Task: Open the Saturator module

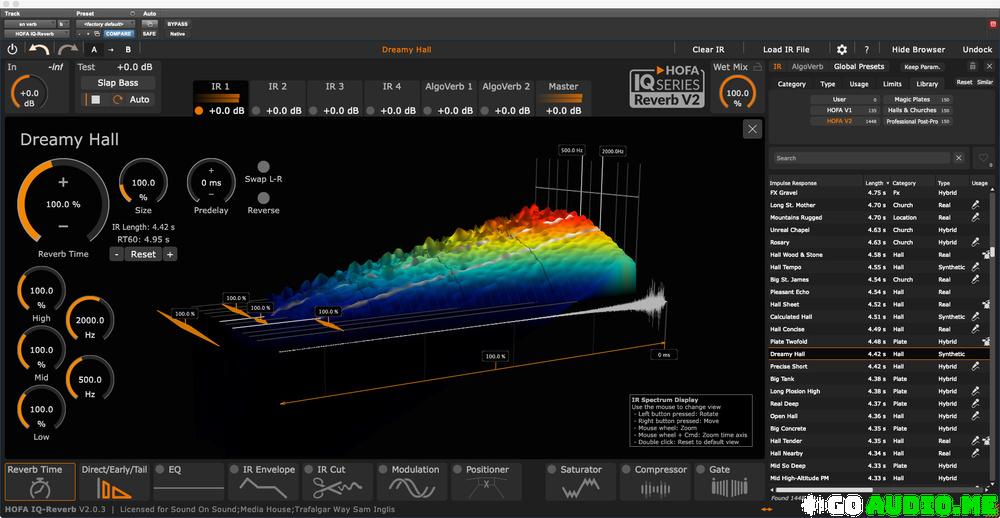Action: click(580, 482)
